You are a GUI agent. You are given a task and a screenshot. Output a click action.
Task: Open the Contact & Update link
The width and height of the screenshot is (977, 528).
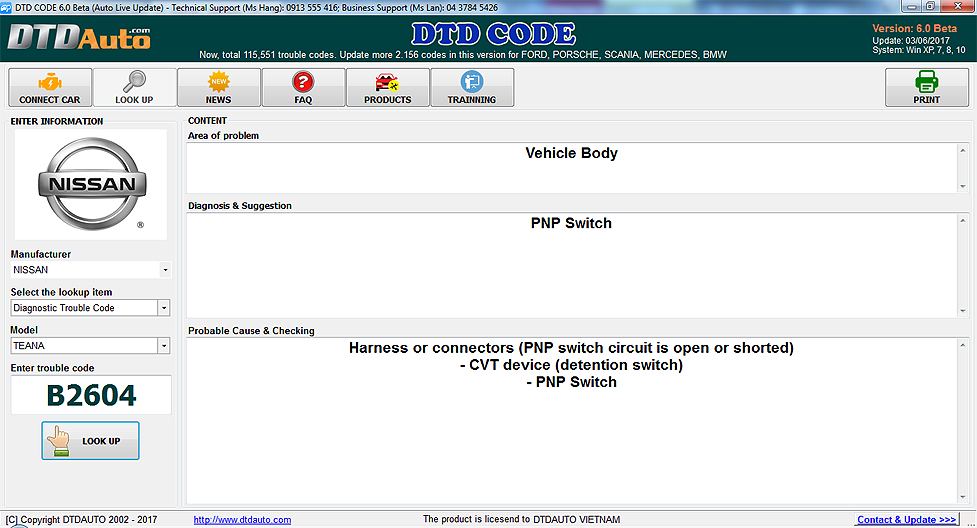click(x=906, y=520)
